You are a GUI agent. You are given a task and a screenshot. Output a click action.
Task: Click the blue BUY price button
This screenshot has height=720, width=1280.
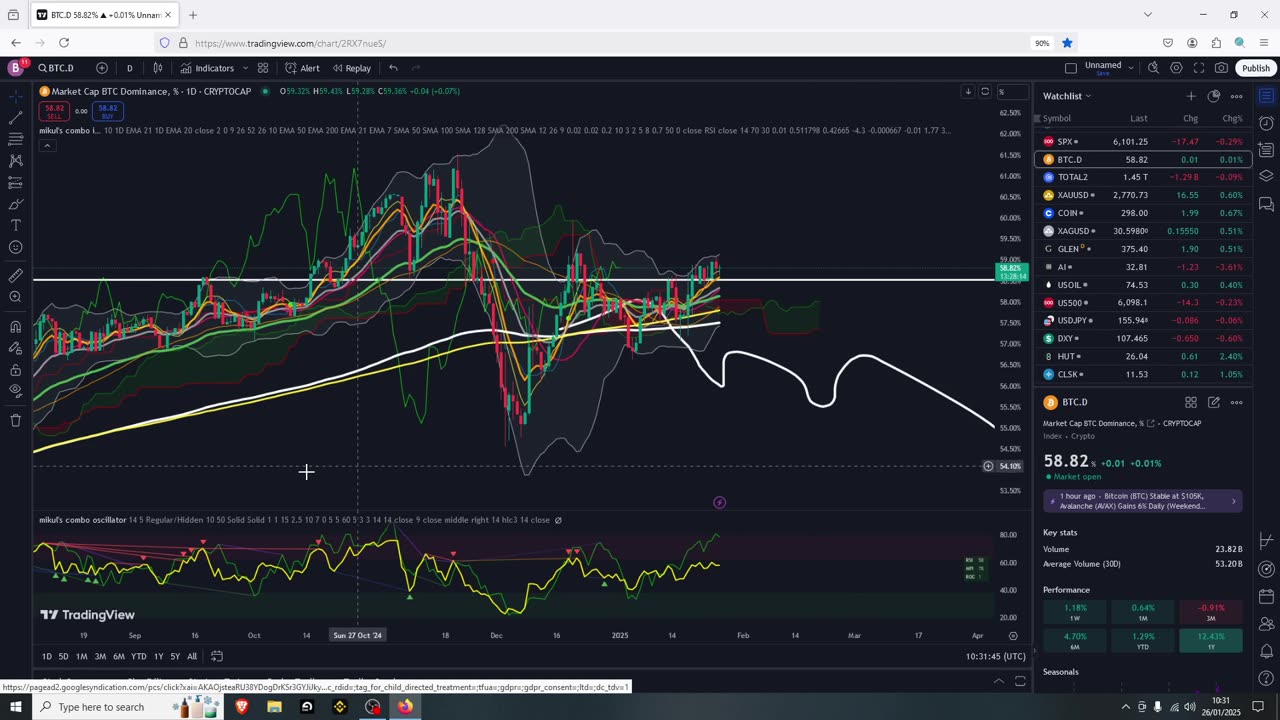click(x=108, y=110)
